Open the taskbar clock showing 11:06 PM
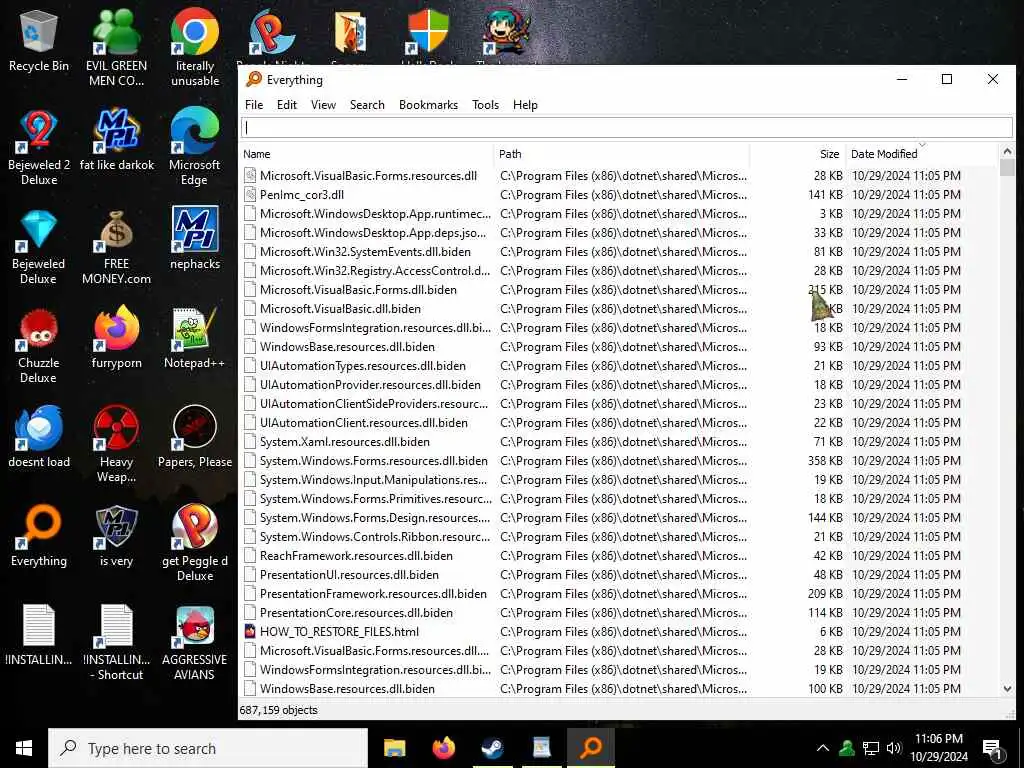The image size is (1024, 768). point(938,748)
